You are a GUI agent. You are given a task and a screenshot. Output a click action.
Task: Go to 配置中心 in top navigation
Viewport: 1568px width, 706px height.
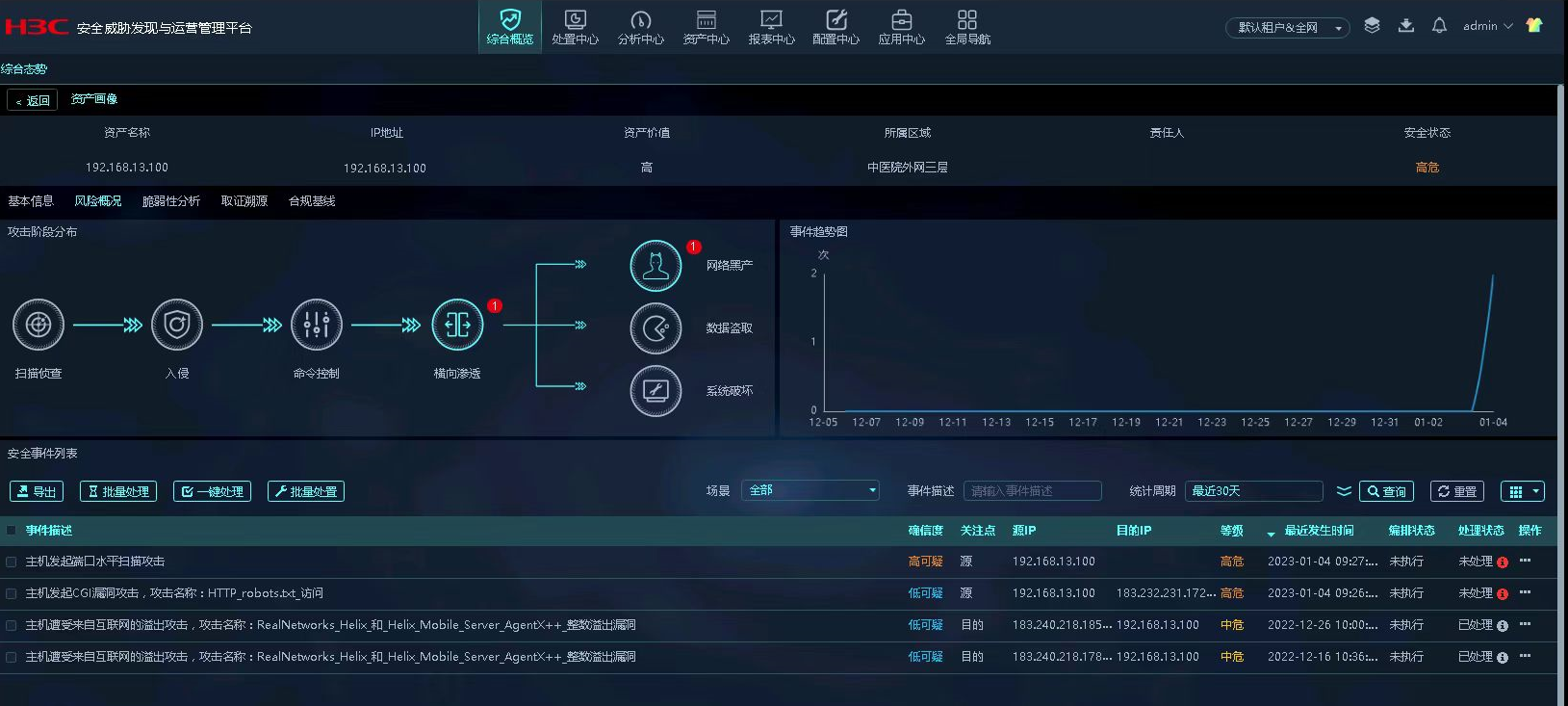(x=836, y=27)
